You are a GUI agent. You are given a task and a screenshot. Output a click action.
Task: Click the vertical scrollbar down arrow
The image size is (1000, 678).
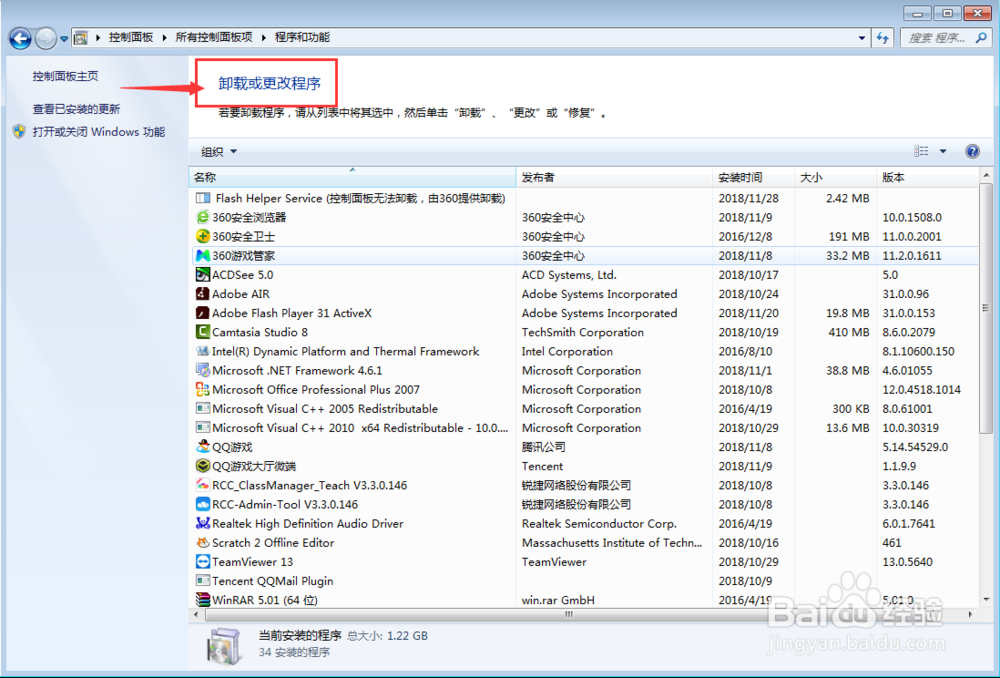(986, 600)
